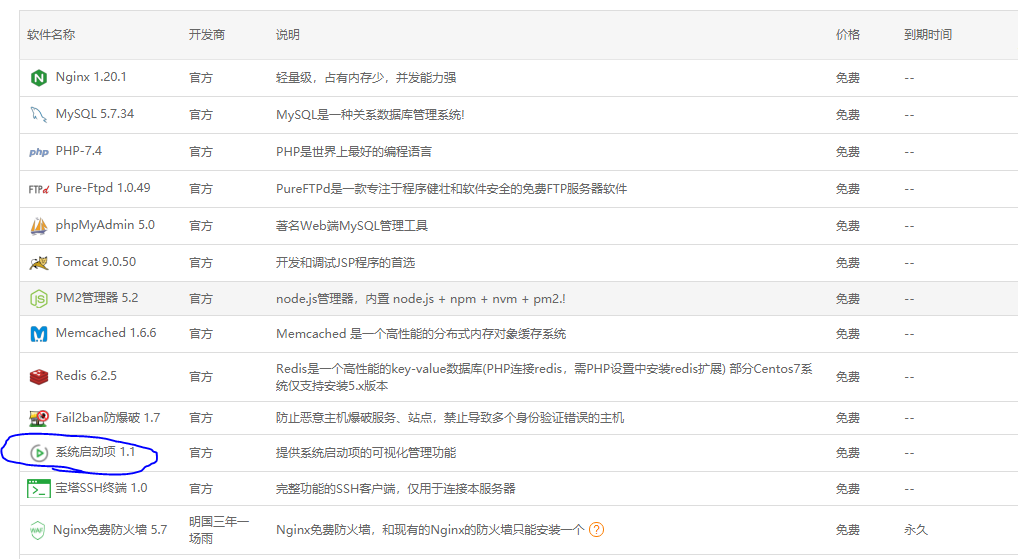Open Memcached 1.6.6 entry

tap(106, 332)
